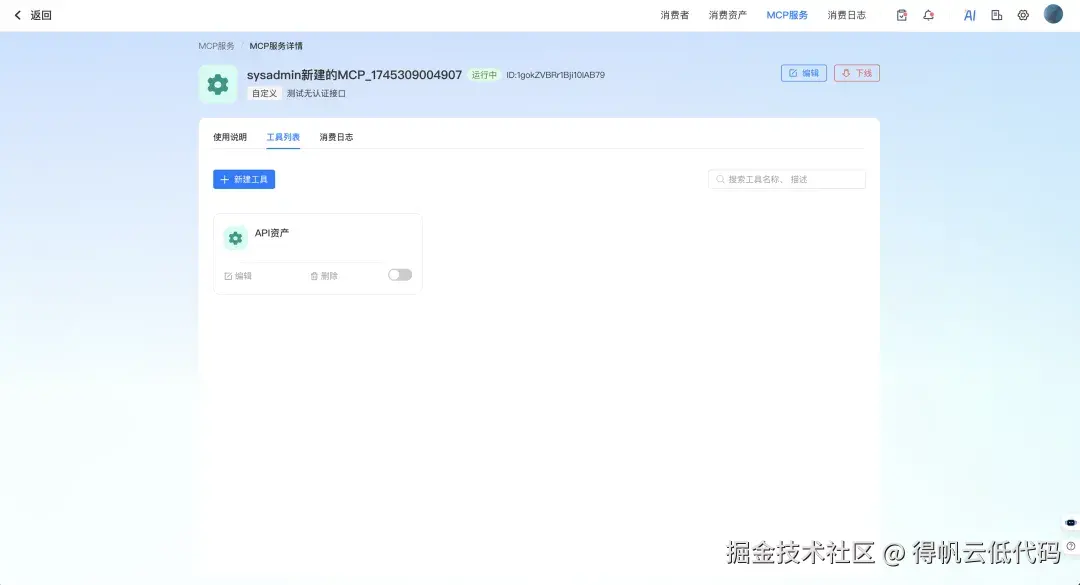
Task: Switch to the 使用说明 tab
Action: (x=231, y=137)
